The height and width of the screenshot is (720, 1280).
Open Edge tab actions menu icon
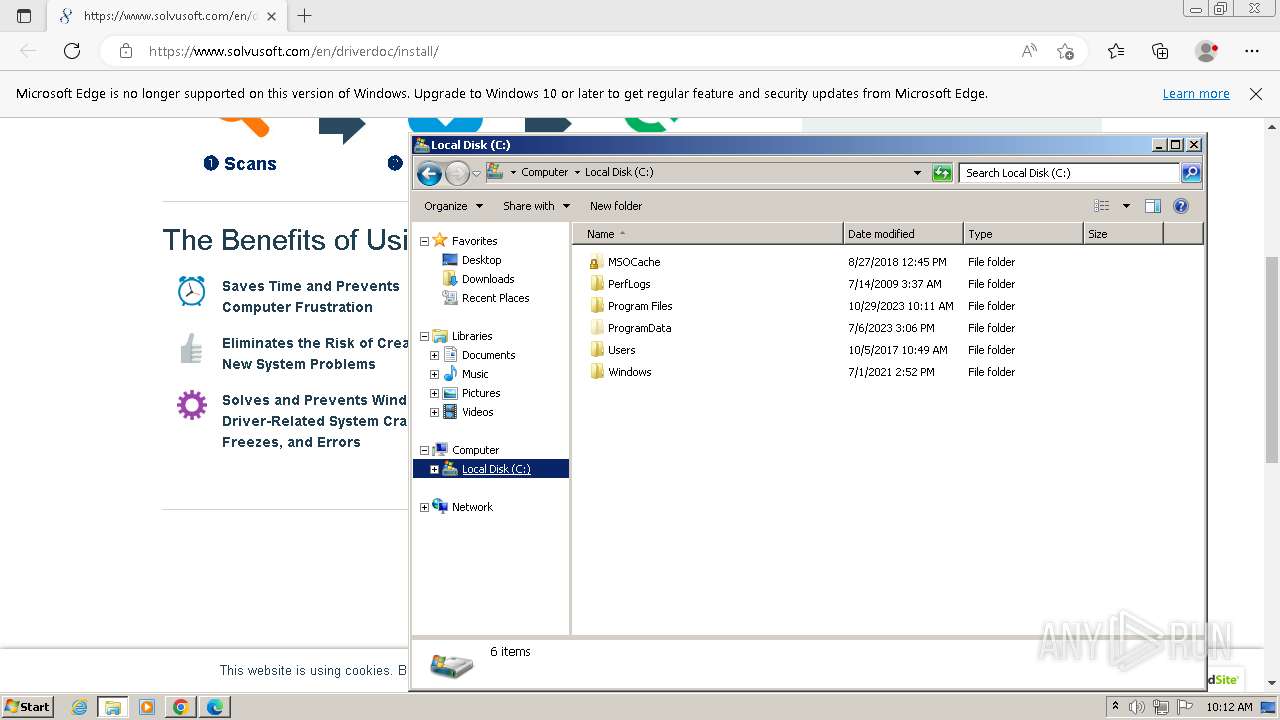tap(24, 16)
